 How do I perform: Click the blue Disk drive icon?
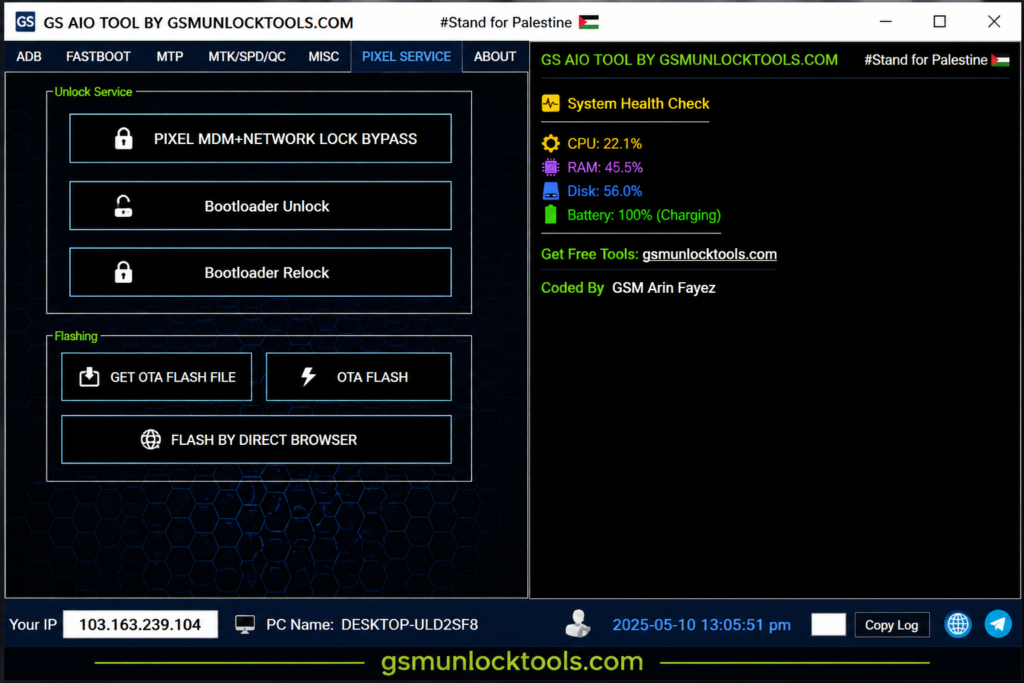point(551,191)
